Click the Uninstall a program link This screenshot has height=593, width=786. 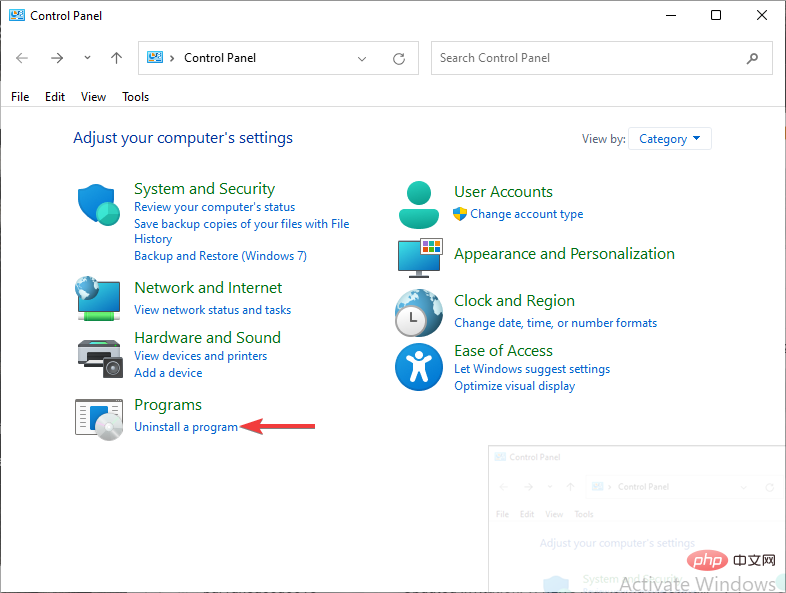coord(186,427)
